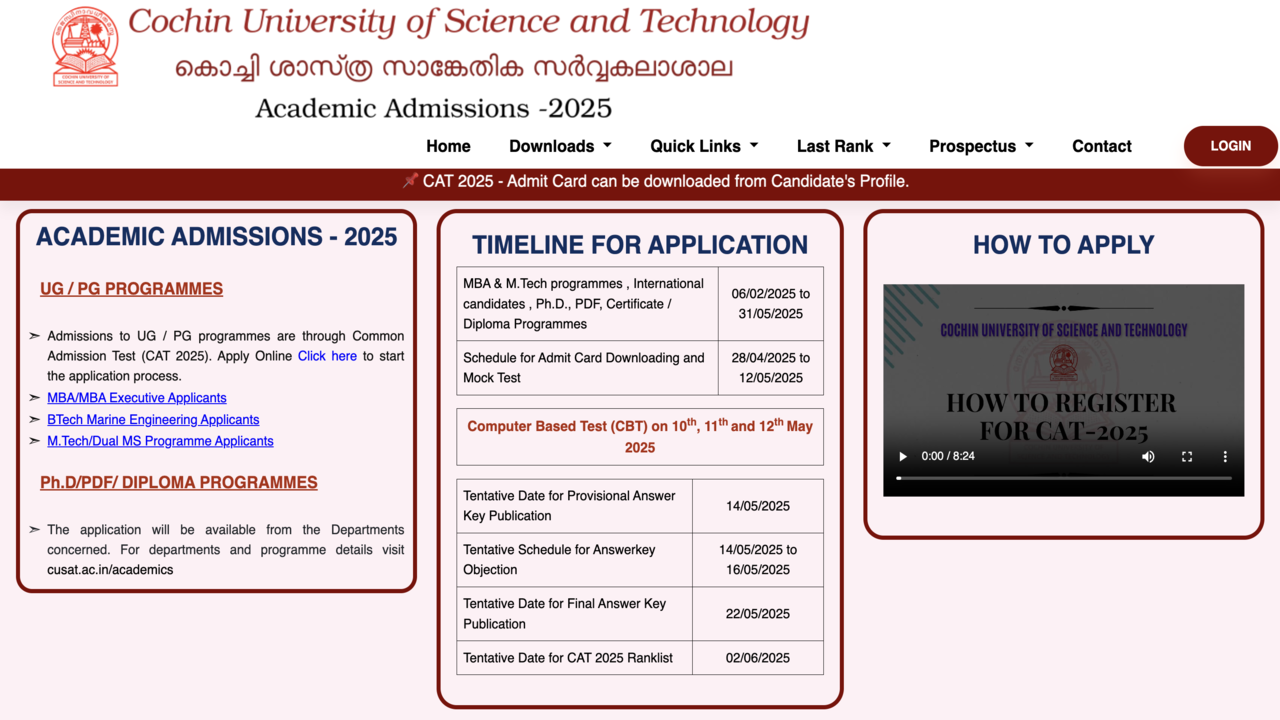The height and width of the screenshot is (720, 1280).
Task: Open the video more options menu
Action: coord(1225,456)
